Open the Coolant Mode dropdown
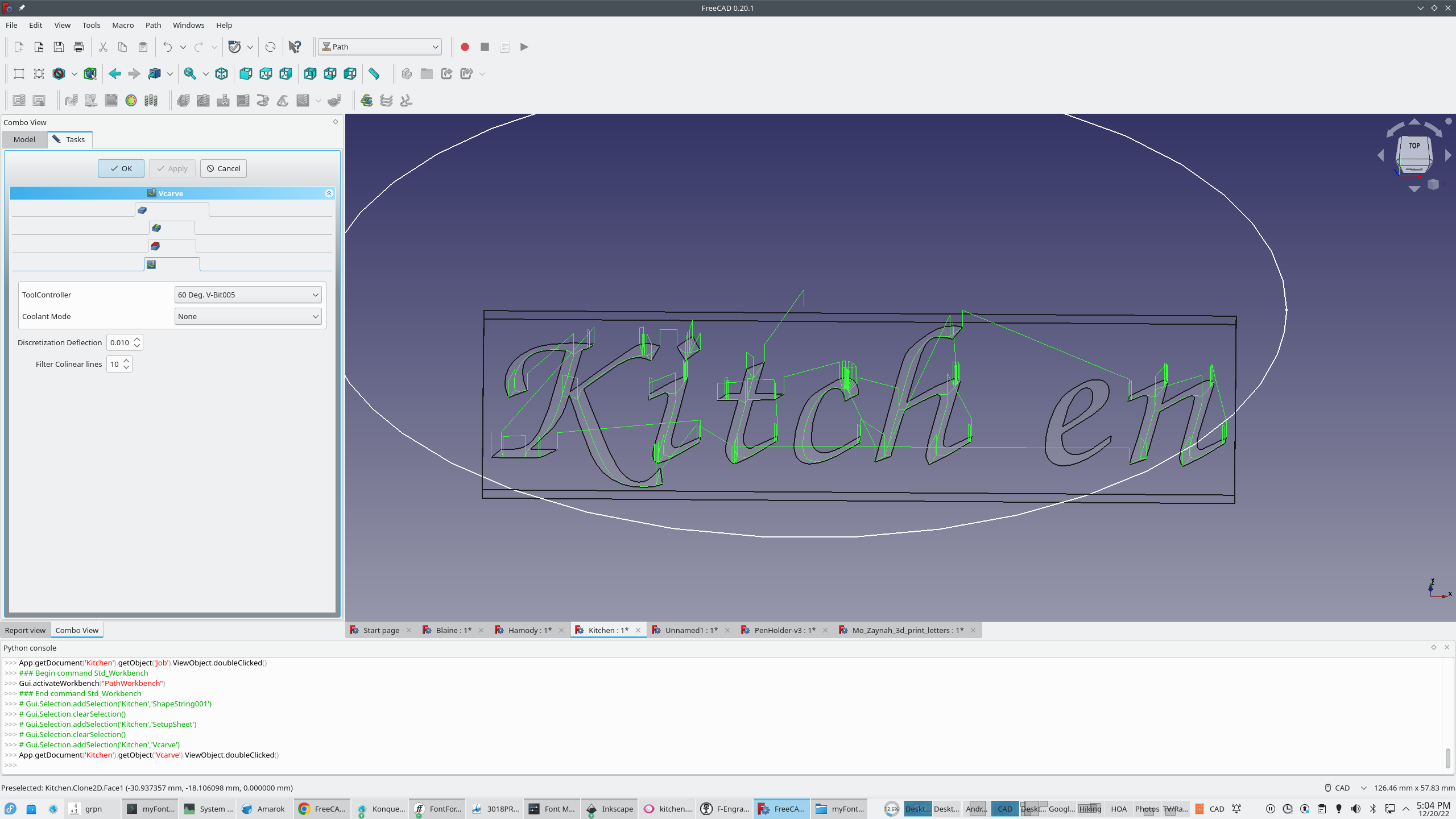 coord(247,316)
